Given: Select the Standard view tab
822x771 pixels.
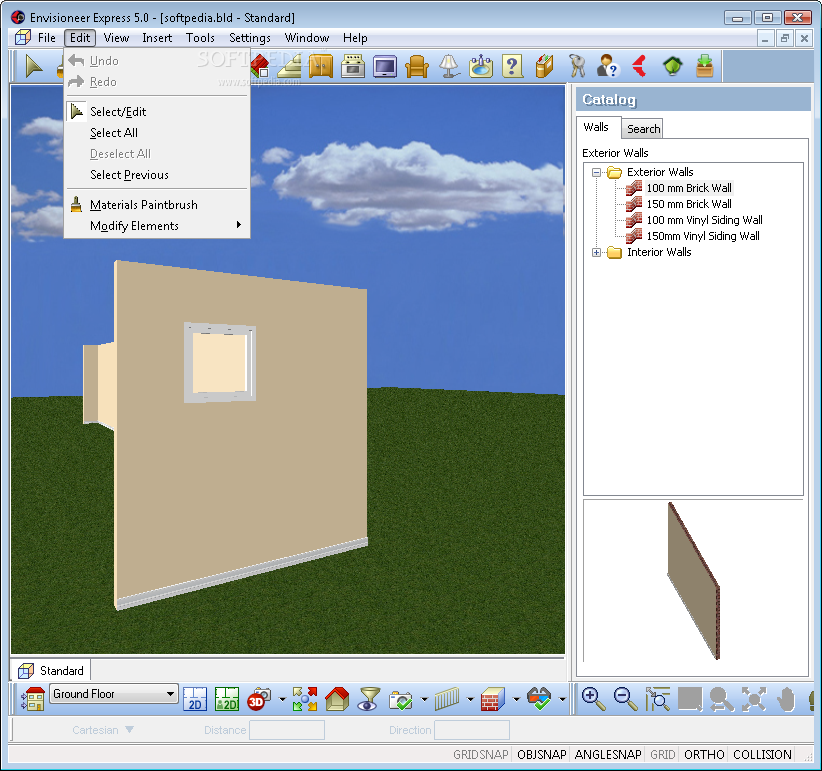Looking at the screenshot, I should click(x=51, y=671).
